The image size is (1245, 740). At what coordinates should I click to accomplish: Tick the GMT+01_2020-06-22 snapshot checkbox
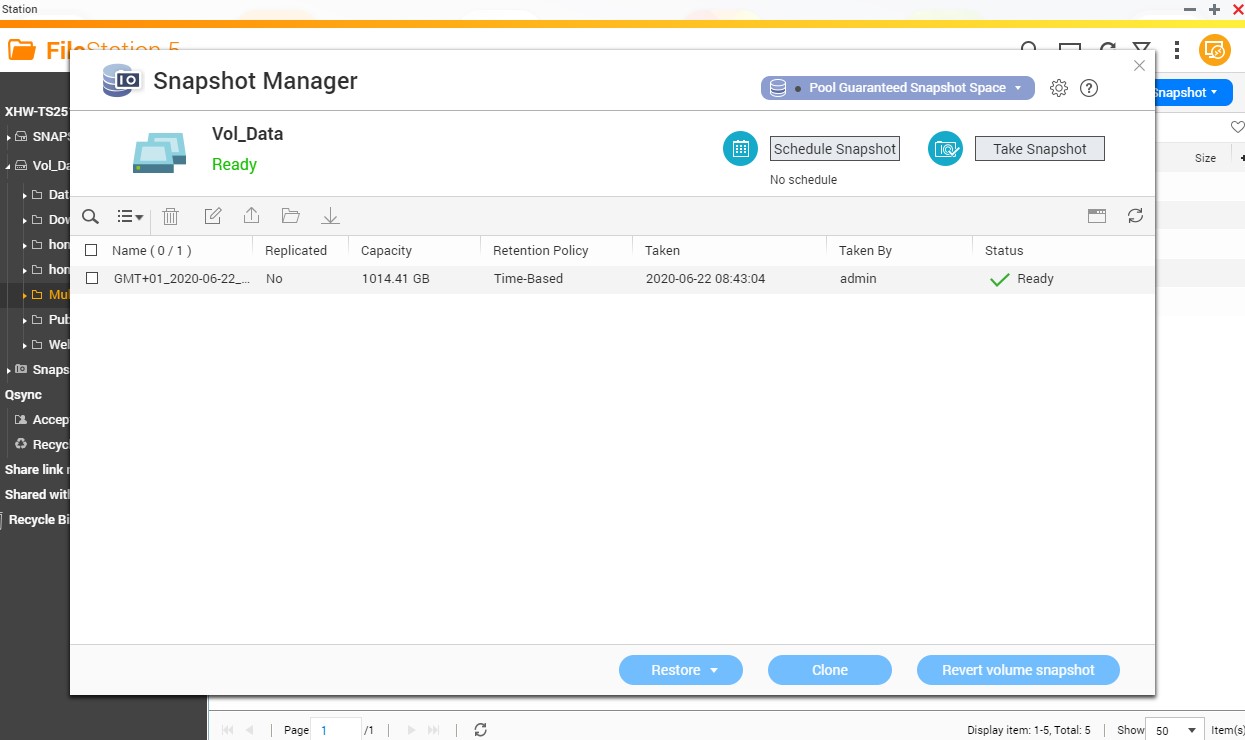point(92,279)
